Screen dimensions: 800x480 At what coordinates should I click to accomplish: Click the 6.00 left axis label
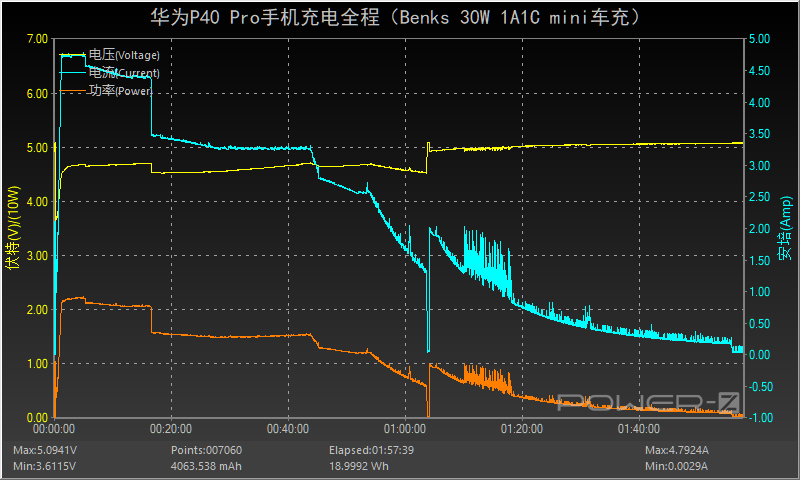click(x=37, y=94)
